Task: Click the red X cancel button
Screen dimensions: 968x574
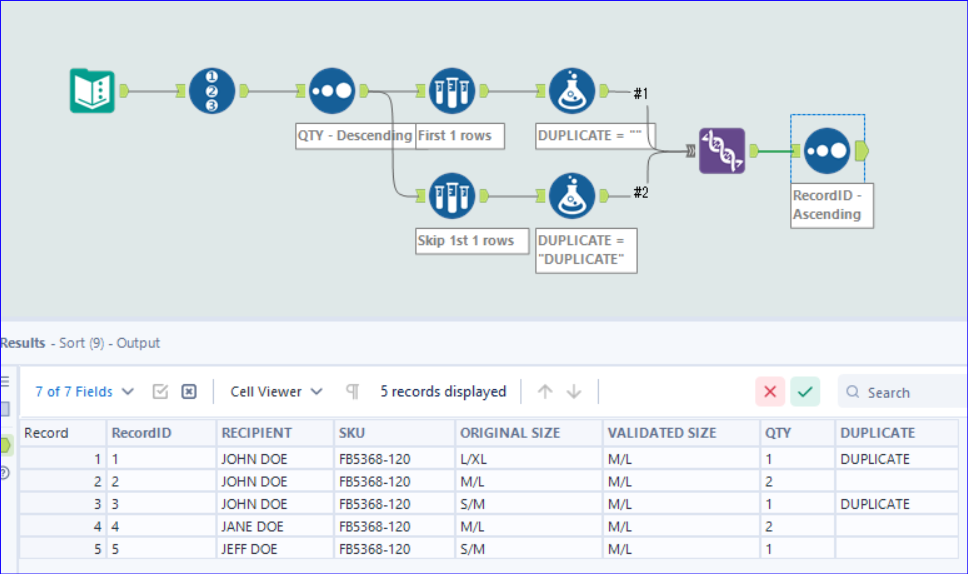Action: point(770,391)
